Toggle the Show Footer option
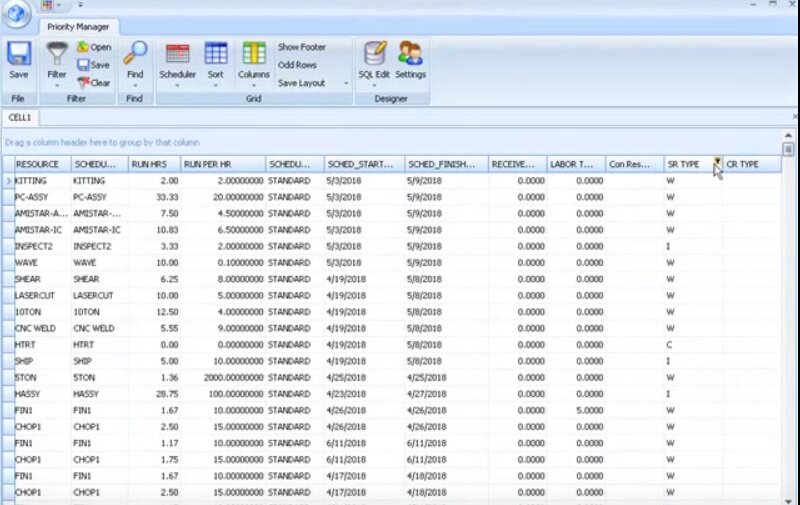This screenshot has width=800, height=505. pyautogui.click(x=301, y=47)
